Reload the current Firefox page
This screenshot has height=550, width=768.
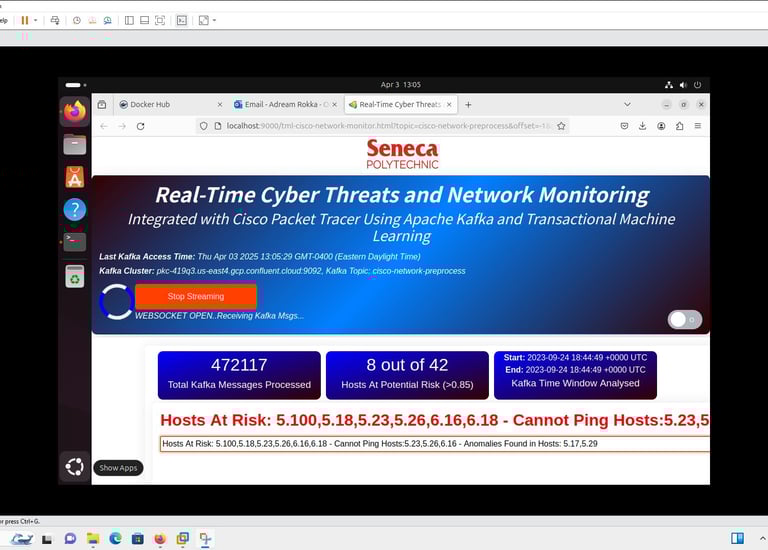[x=141, y=126]
